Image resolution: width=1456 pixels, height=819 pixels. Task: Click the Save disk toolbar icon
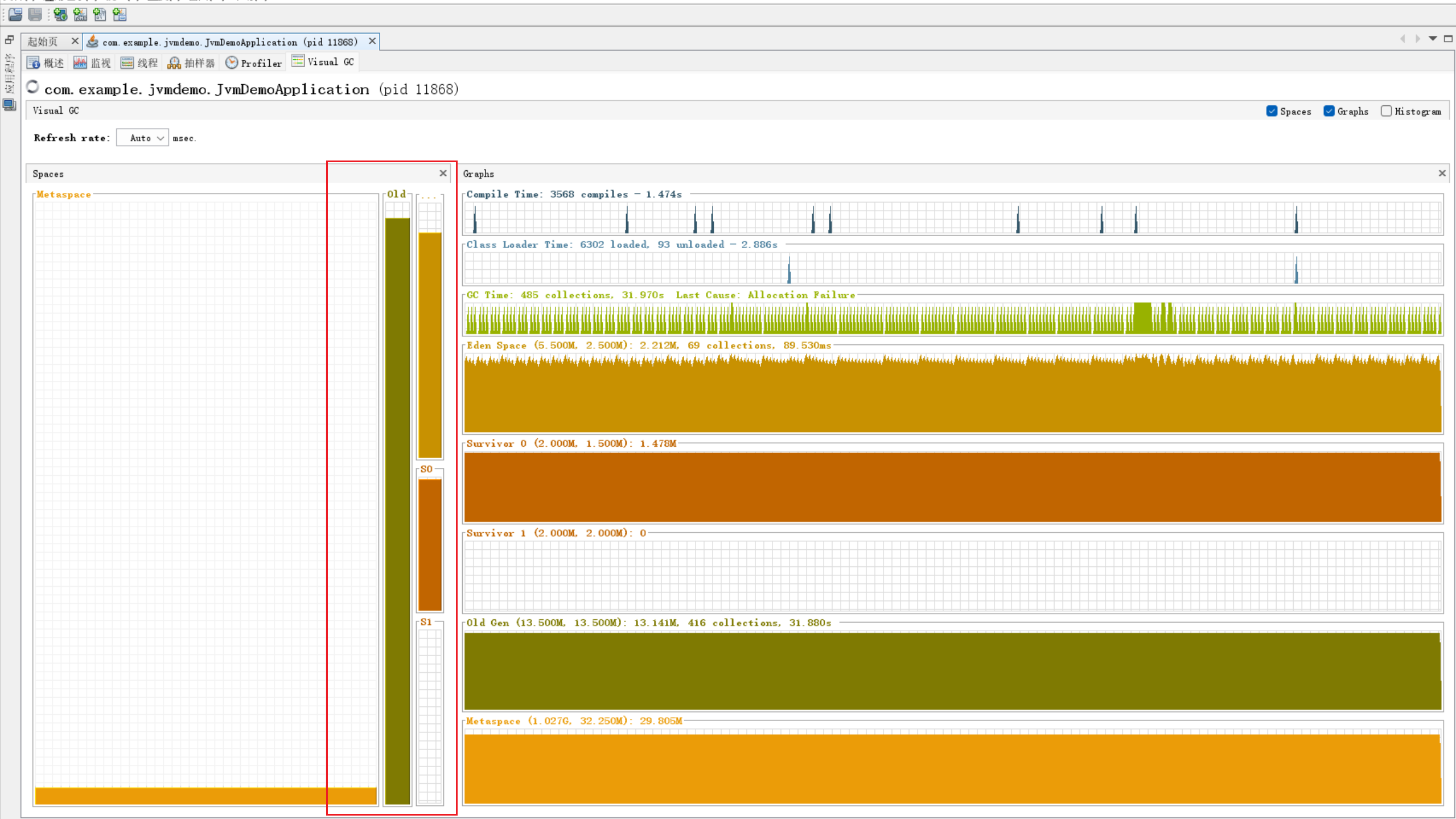coord(35,14)
